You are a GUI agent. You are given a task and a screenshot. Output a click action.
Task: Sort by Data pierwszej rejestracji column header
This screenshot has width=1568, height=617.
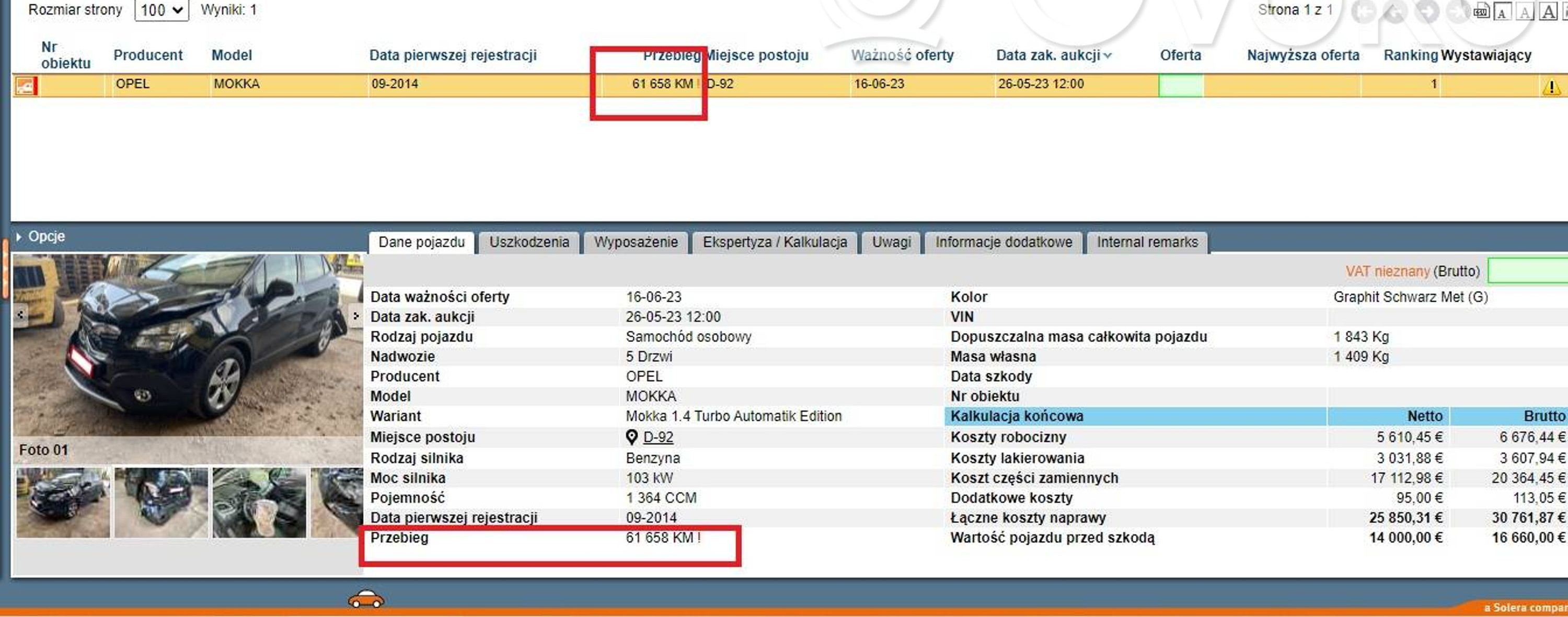453,55
